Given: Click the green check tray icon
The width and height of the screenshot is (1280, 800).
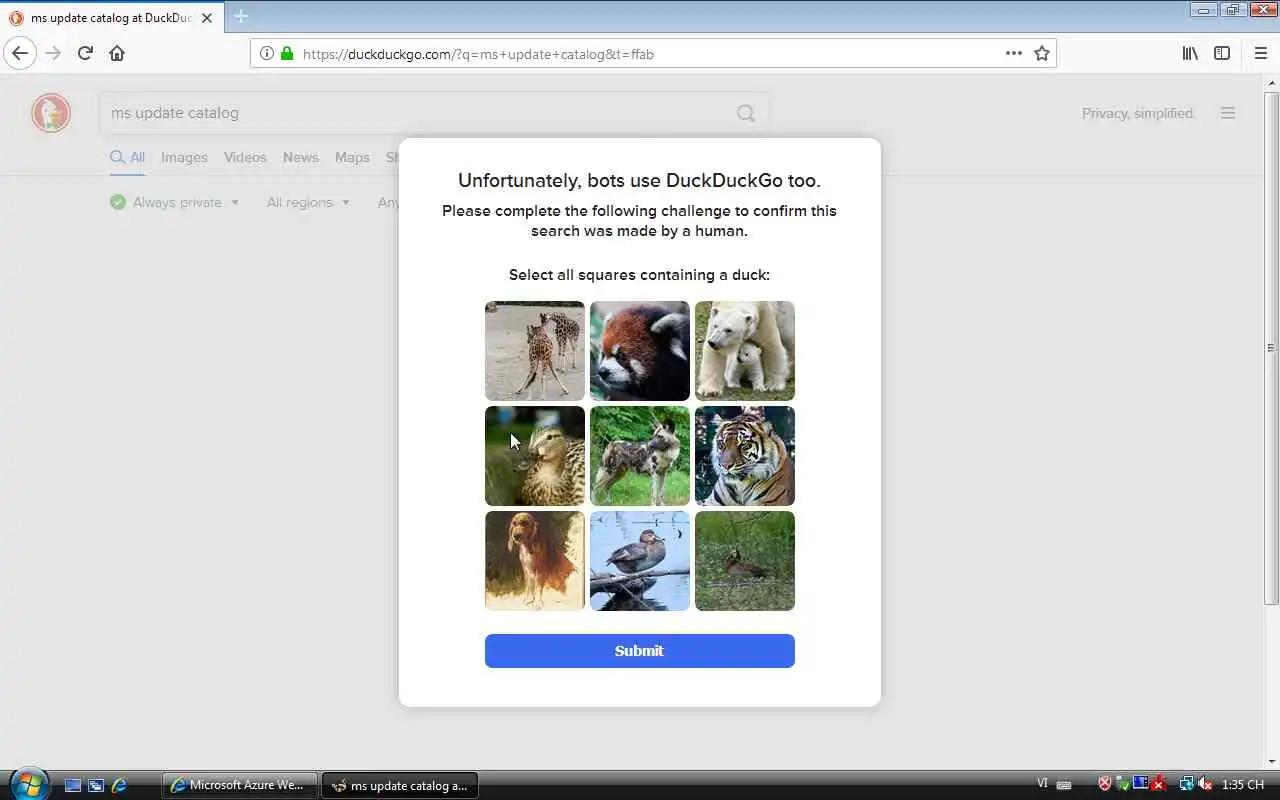Looking at the screenshot, I should pyautogui.click(x=1123, y=785).
